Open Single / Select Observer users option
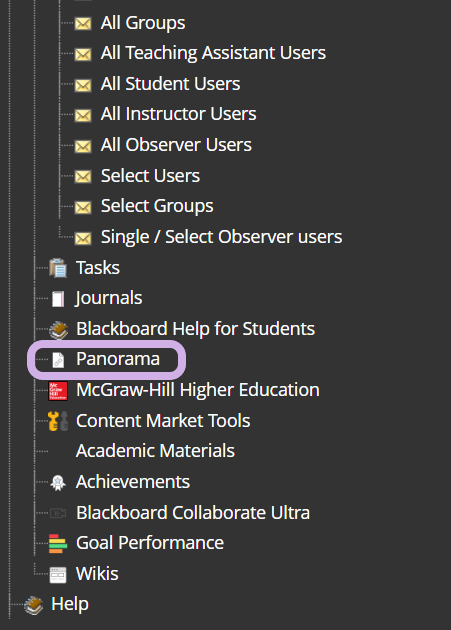The width and height of the screenshot is (451, 630). (x=221, y=237)
